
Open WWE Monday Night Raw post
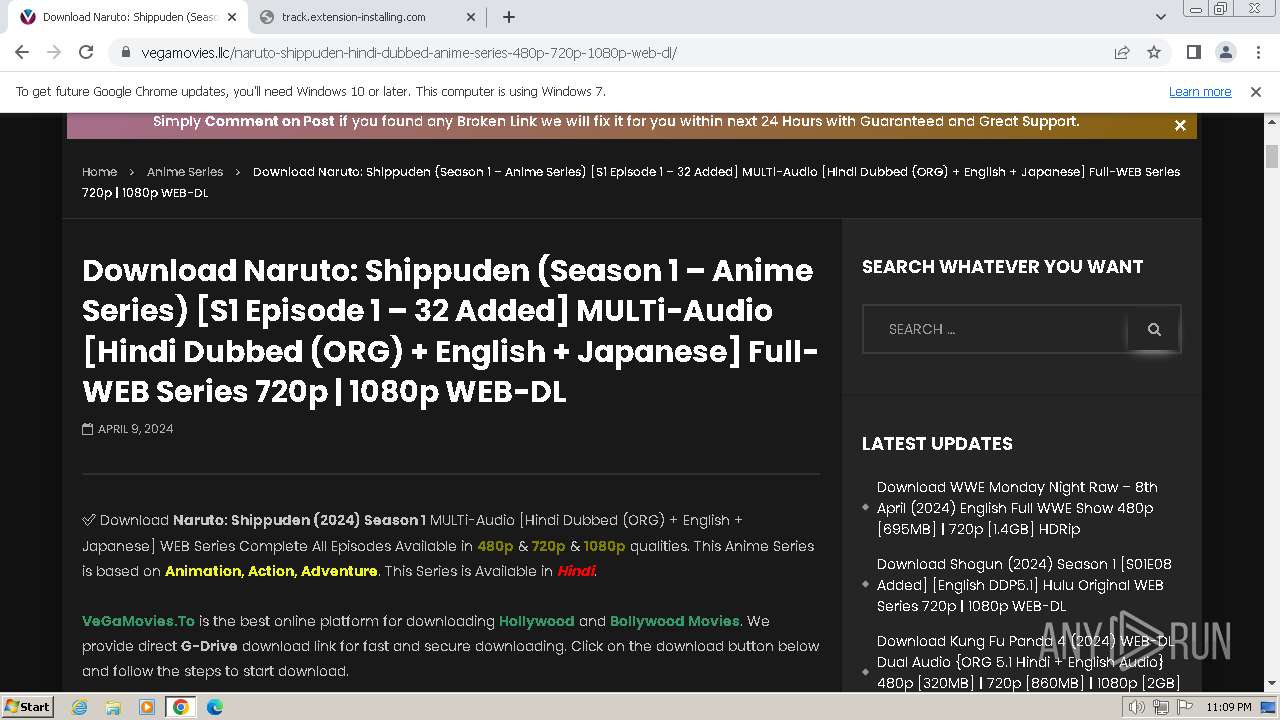point(1017,508)
